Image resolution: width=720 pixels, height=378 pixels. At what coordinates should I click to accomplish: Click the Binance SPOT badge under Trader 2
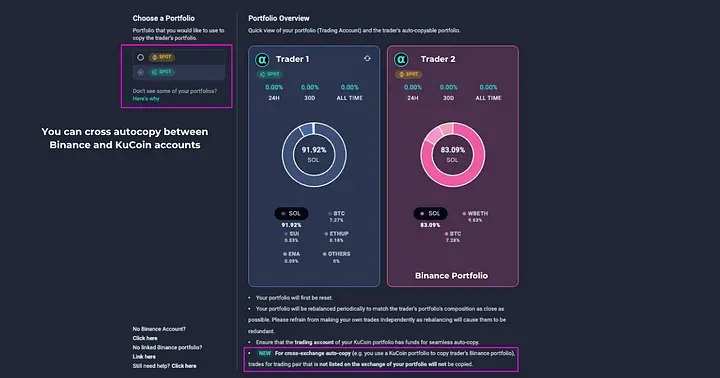(x=409, y=74)
